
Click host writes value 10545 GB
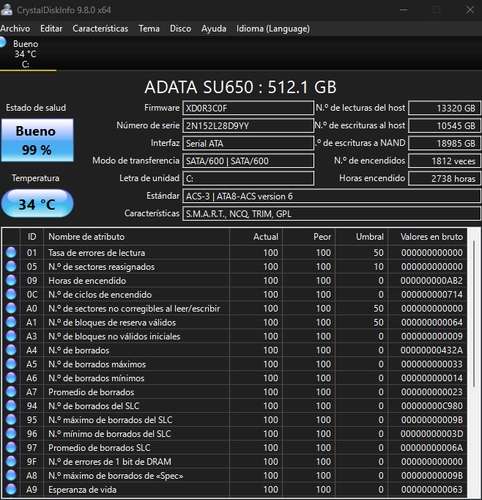coord(444,126)
